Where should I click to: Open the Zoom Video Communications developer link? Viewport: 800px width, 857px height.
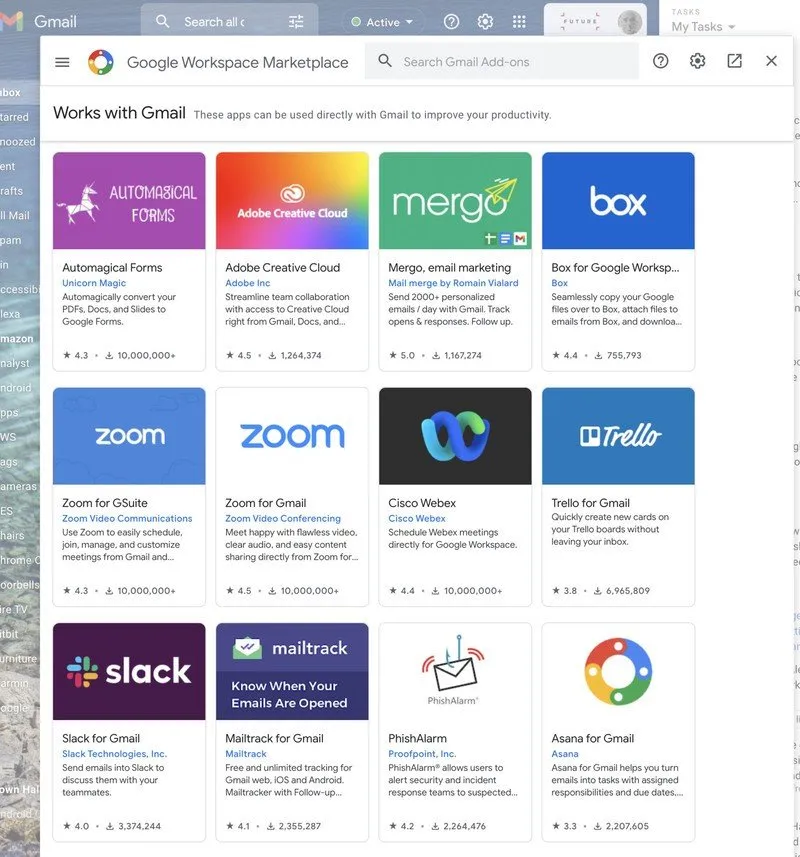point(127,518)
